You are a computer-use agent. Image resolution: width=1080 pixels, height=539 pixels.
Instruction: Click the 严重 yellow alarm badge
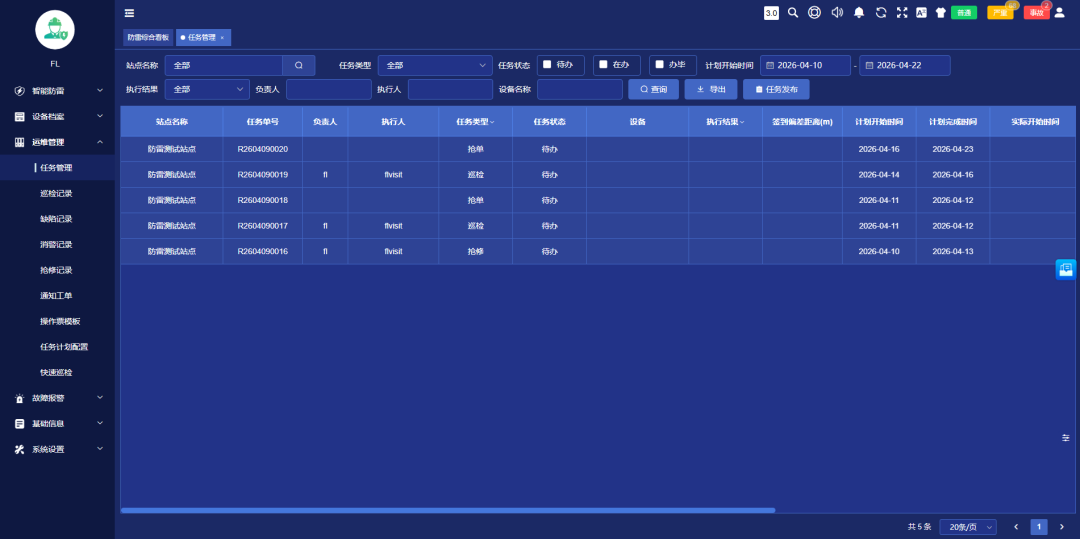[1000, 12]
